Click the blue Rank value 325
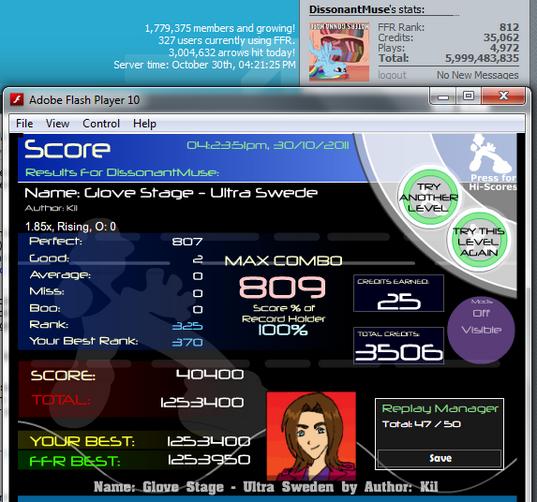Image resolution: width=537 pixels, height=502 pixels. click(x=187, y=326)
